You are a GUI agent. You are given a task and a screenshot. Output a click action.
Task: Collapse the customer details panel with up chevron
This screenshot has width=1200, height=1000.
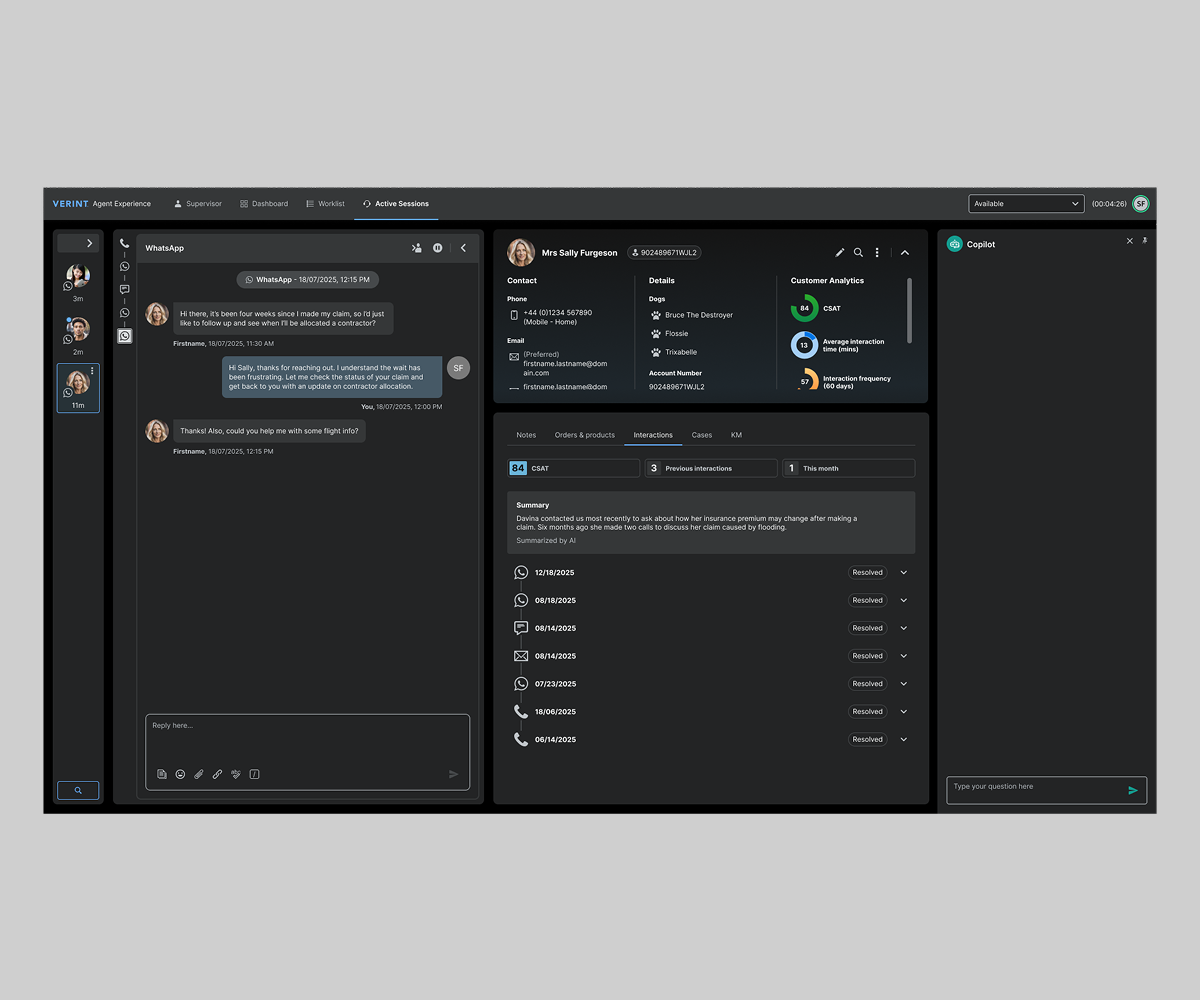coord(905,253)
